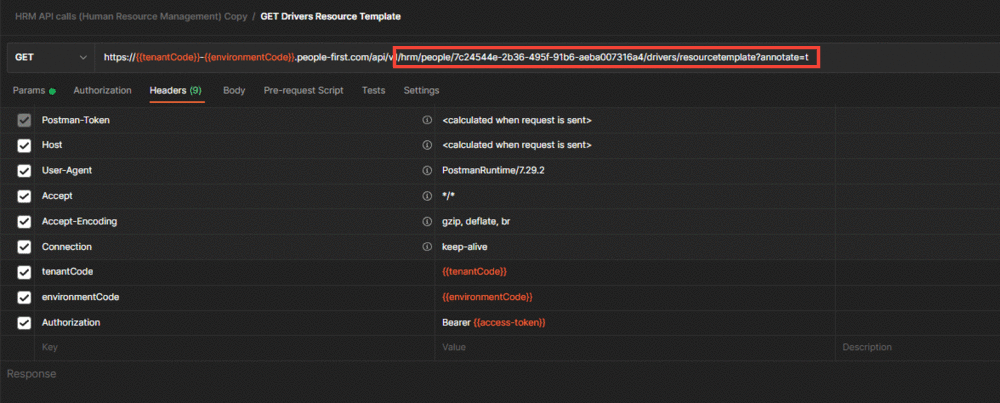Click the {{tenantCode}} header value
Viewport: 1000px width, 403px height.
tap(474, 272)
